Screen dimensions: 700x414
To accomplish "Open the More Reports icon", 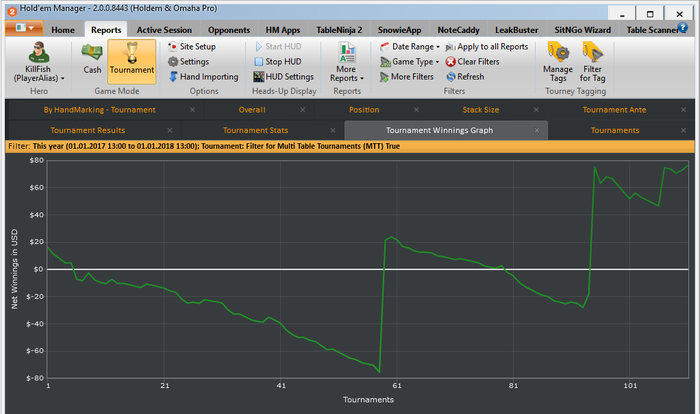I will pyautogui.click(x=346, y=53).
